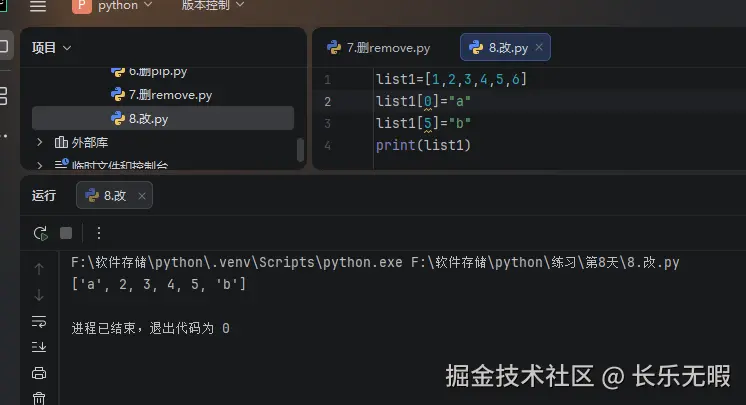Clear all console output
The image size is (746, 405).
tap(39, 398)
